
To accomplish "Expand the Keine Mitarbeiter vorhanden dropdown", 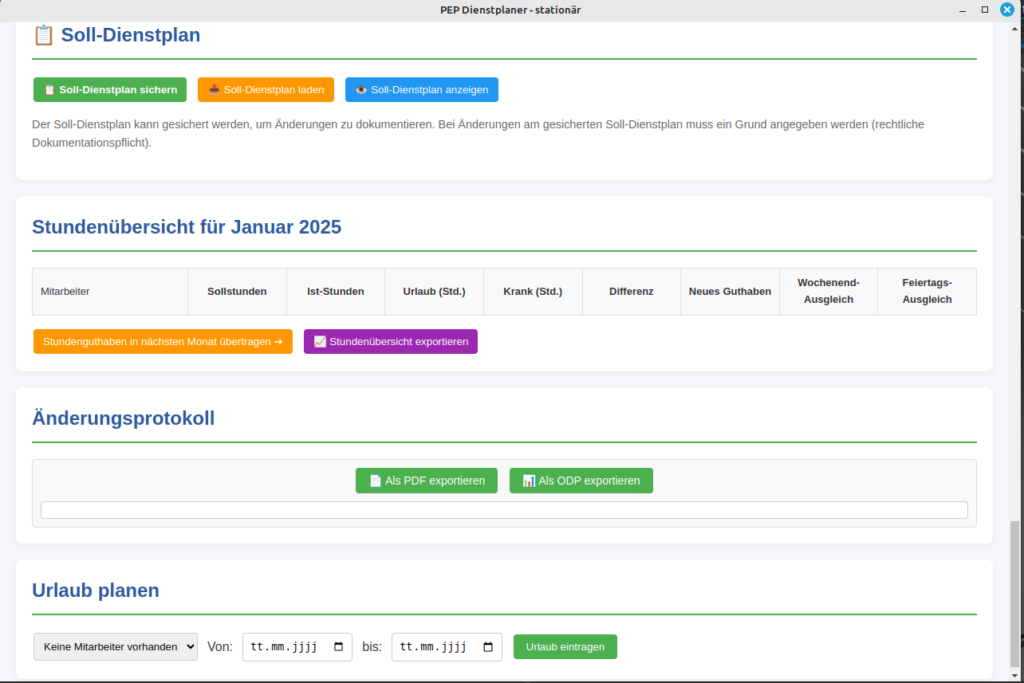I will pyautogui.click(x=115, y=647).
